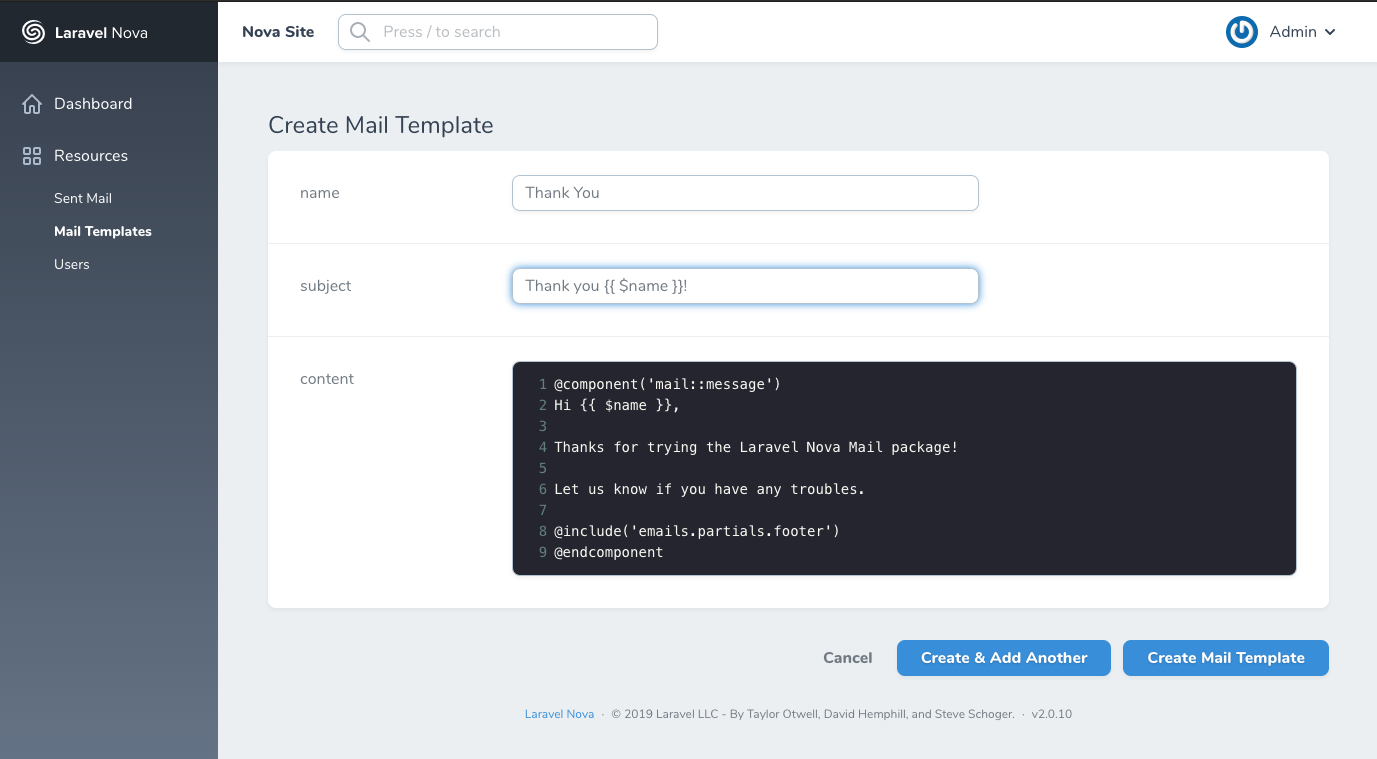The height and width of the screenshot is (759, 1377).
Task: Click the Admin power avatar icon
Action: click(x=1241, y=32)
